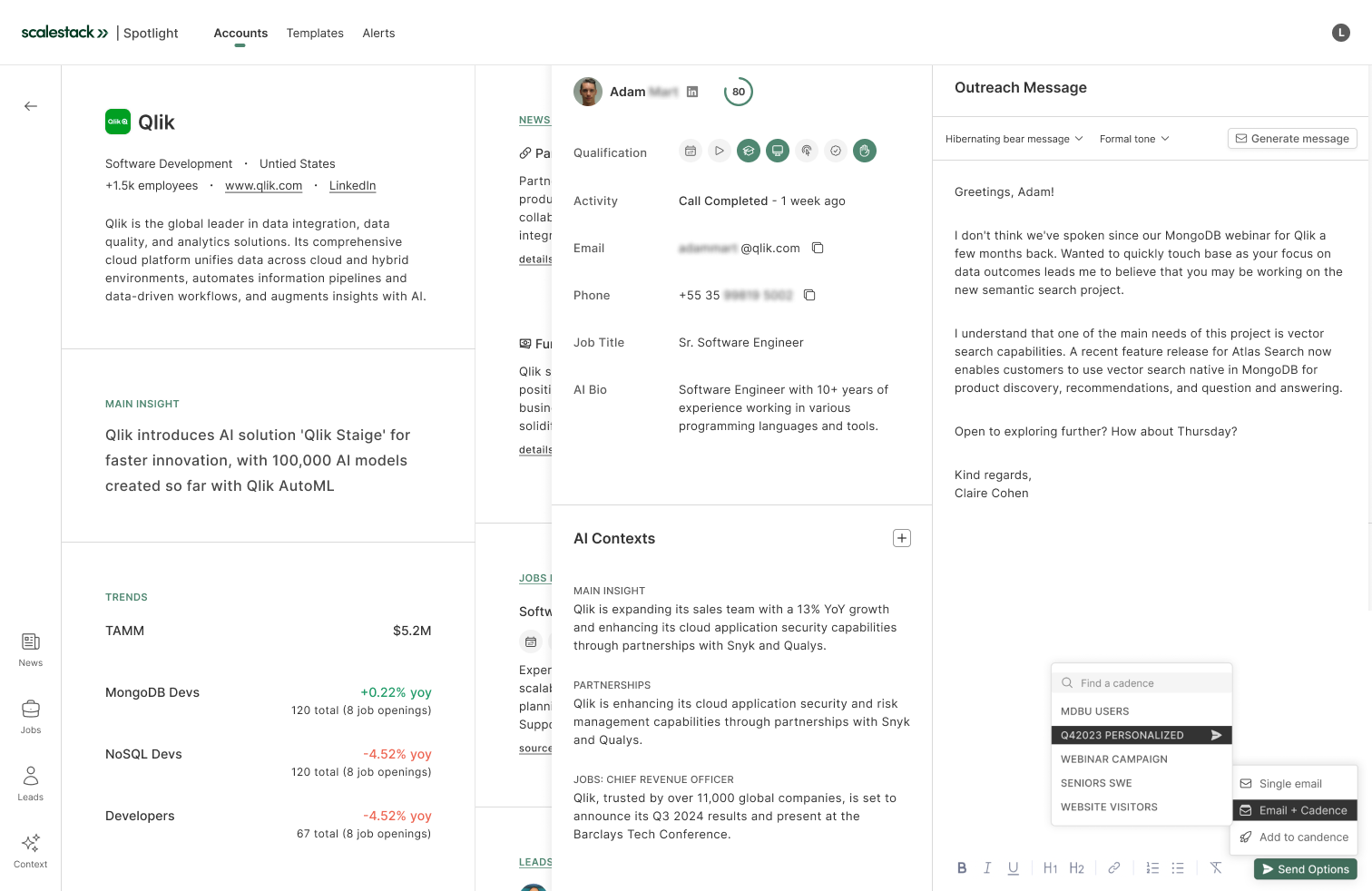Insert a link in the message
The image size is (1372, 891).
click(1114, 868)
